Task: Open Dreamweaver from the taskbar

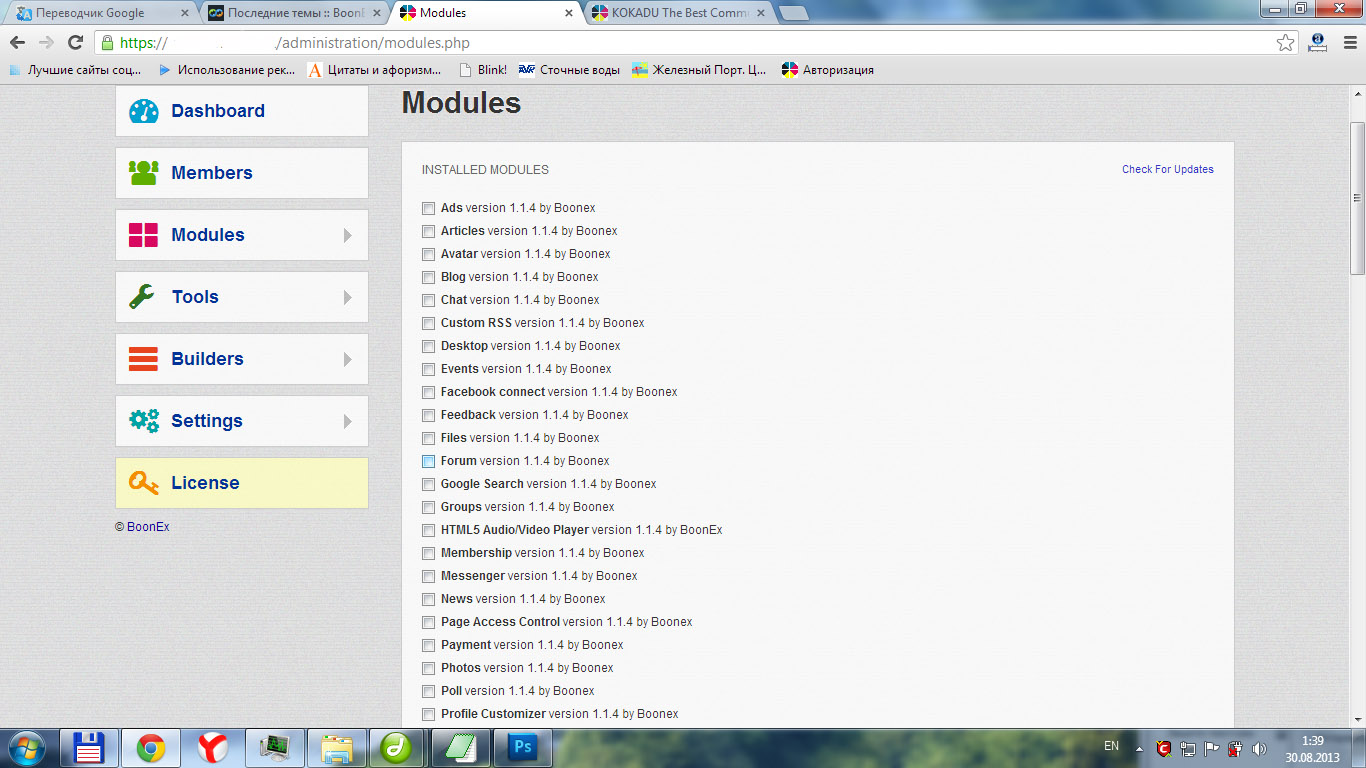Action: coord(397,748)
